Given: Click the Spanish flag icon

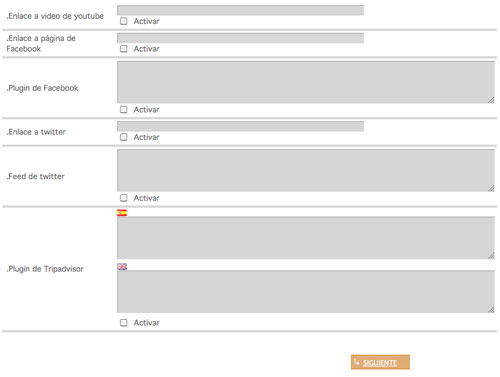Looking at the screenshot, I should pos(122,213).
